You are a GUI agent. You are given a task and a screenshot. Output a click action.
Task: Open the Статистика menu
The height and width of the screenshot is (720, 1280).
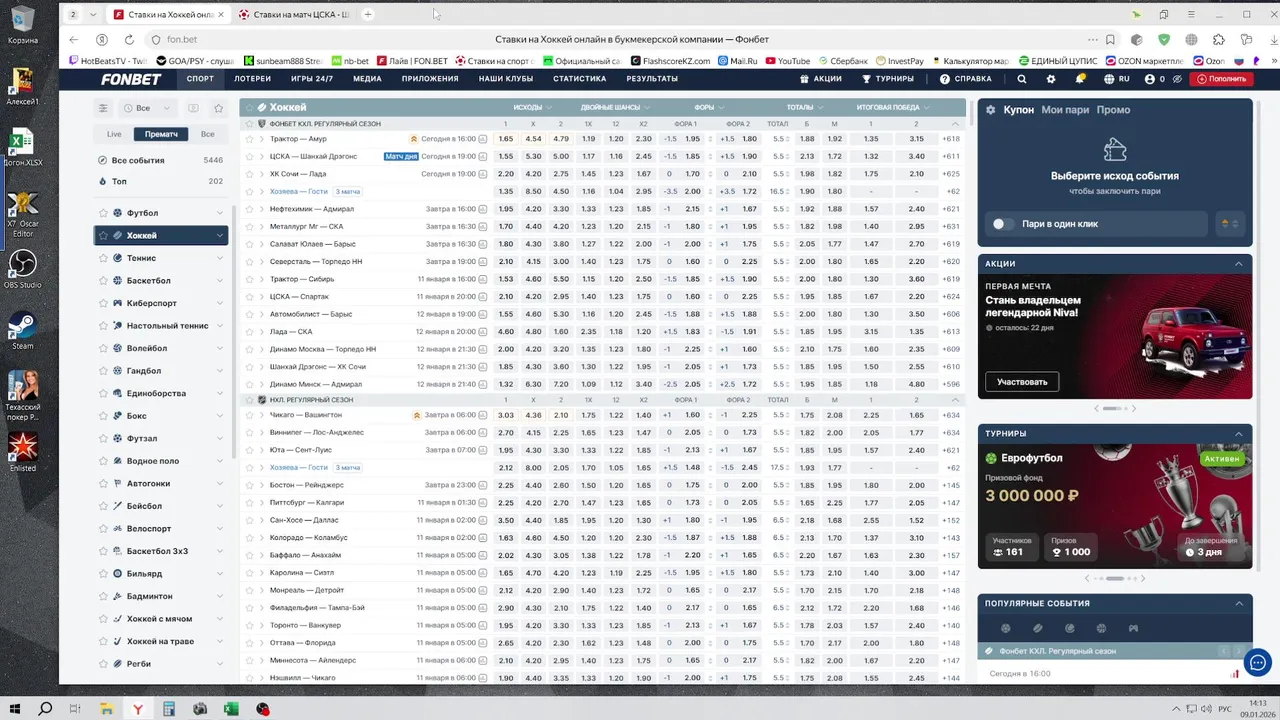pyautogui.click(x=579, y=79)
